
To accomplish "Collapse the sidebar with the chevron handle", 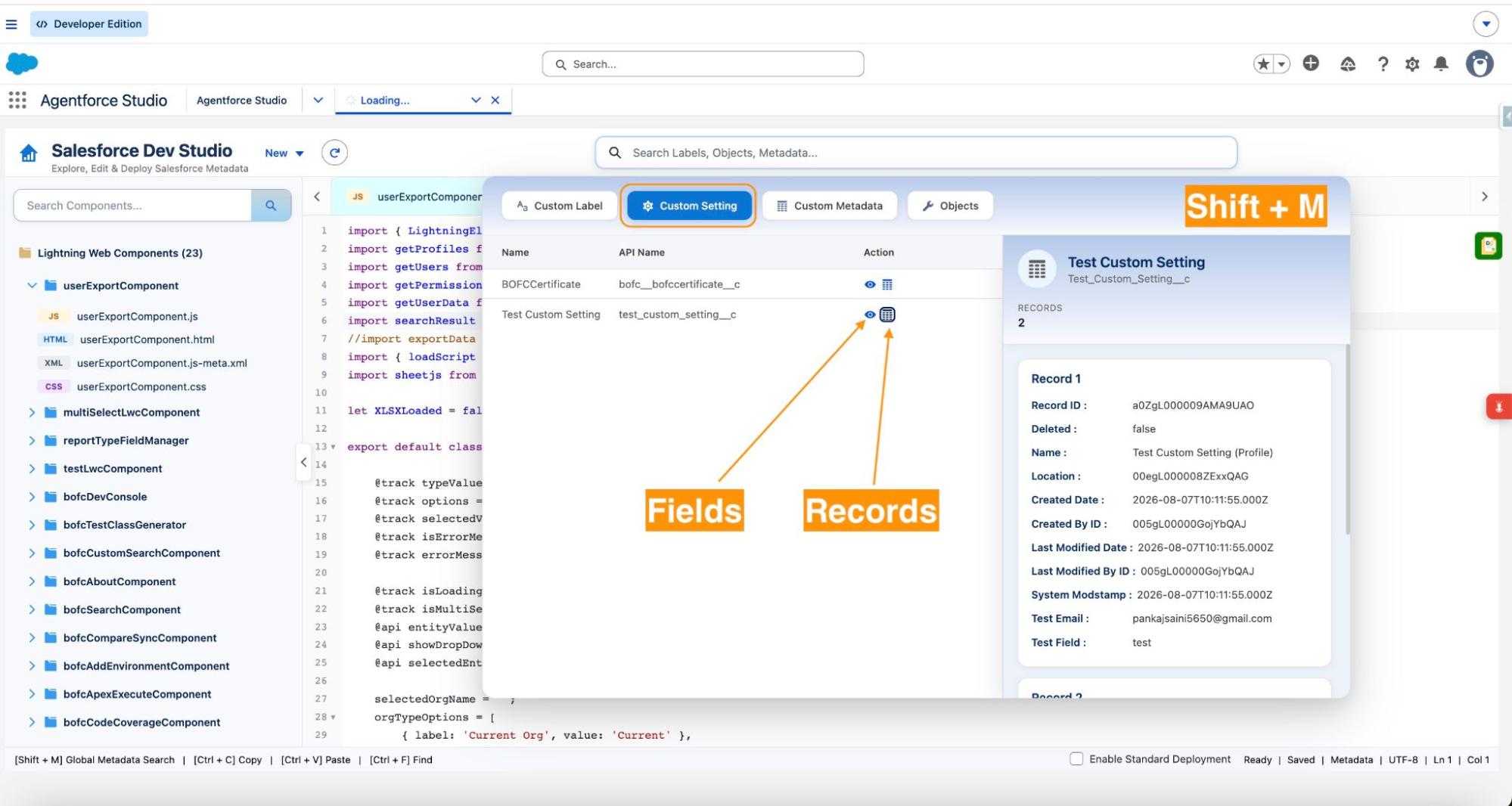I will click(303, 462).
